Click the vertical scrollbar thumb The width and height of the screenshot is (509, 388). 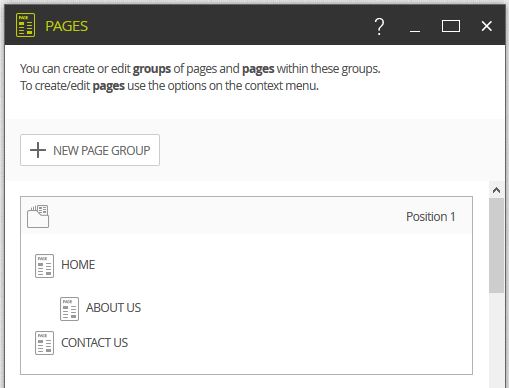coord(496,245)
